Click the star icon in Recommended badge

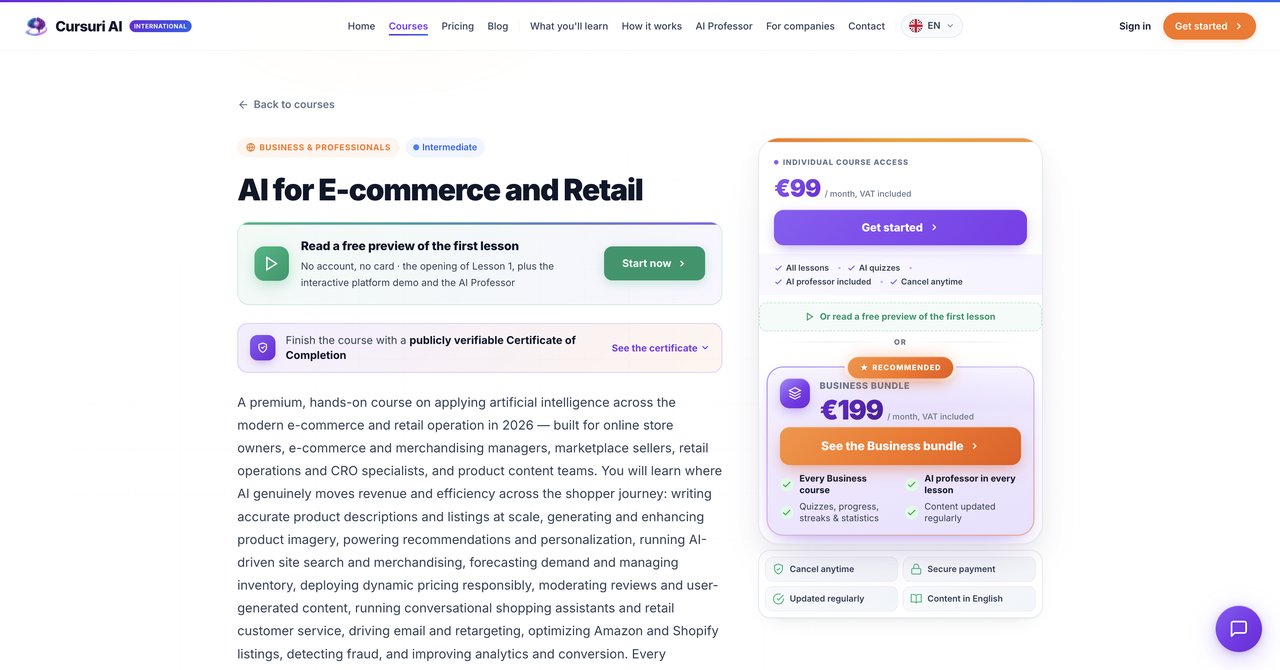tap(864, 368)
